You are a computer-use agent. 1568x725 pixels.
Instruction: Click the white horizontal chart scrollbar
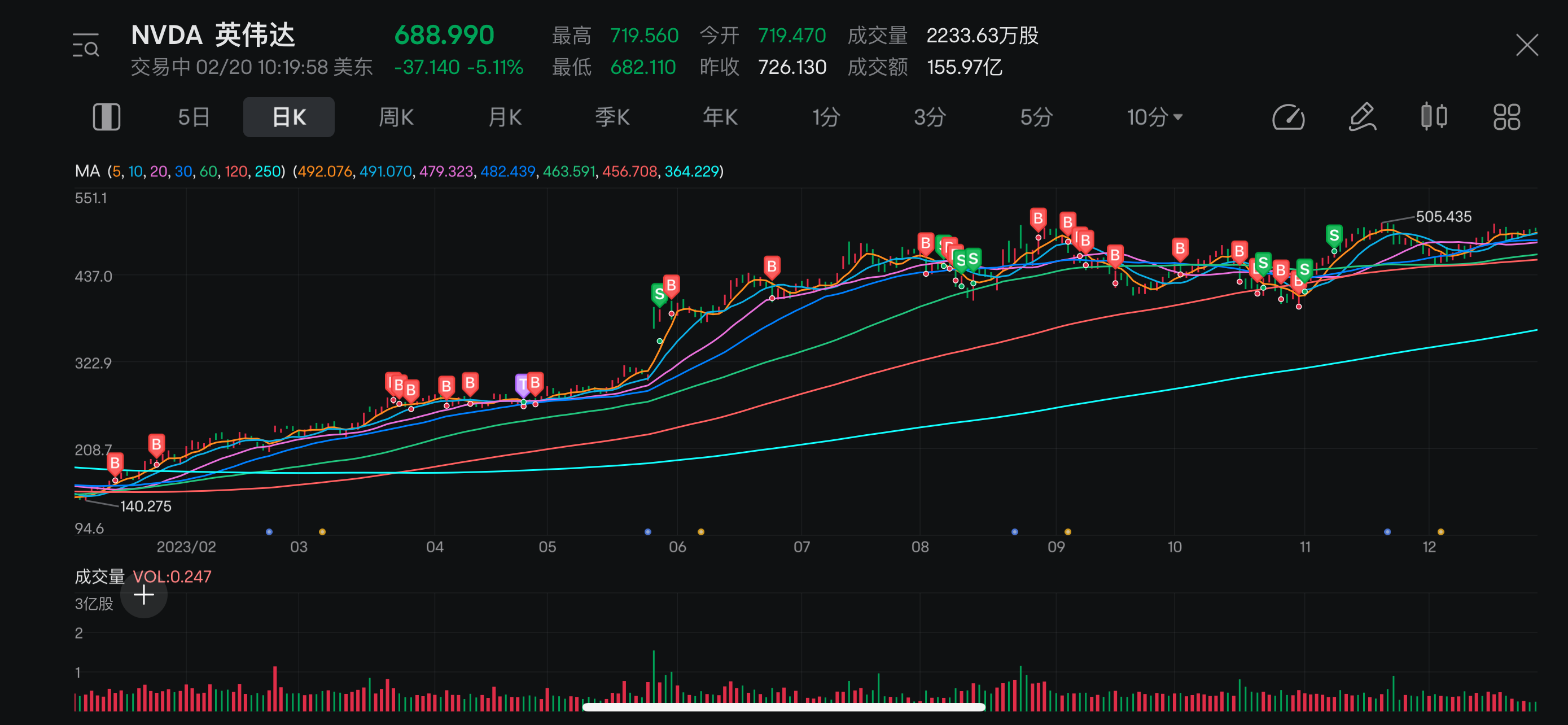click(x=784, y=707)
